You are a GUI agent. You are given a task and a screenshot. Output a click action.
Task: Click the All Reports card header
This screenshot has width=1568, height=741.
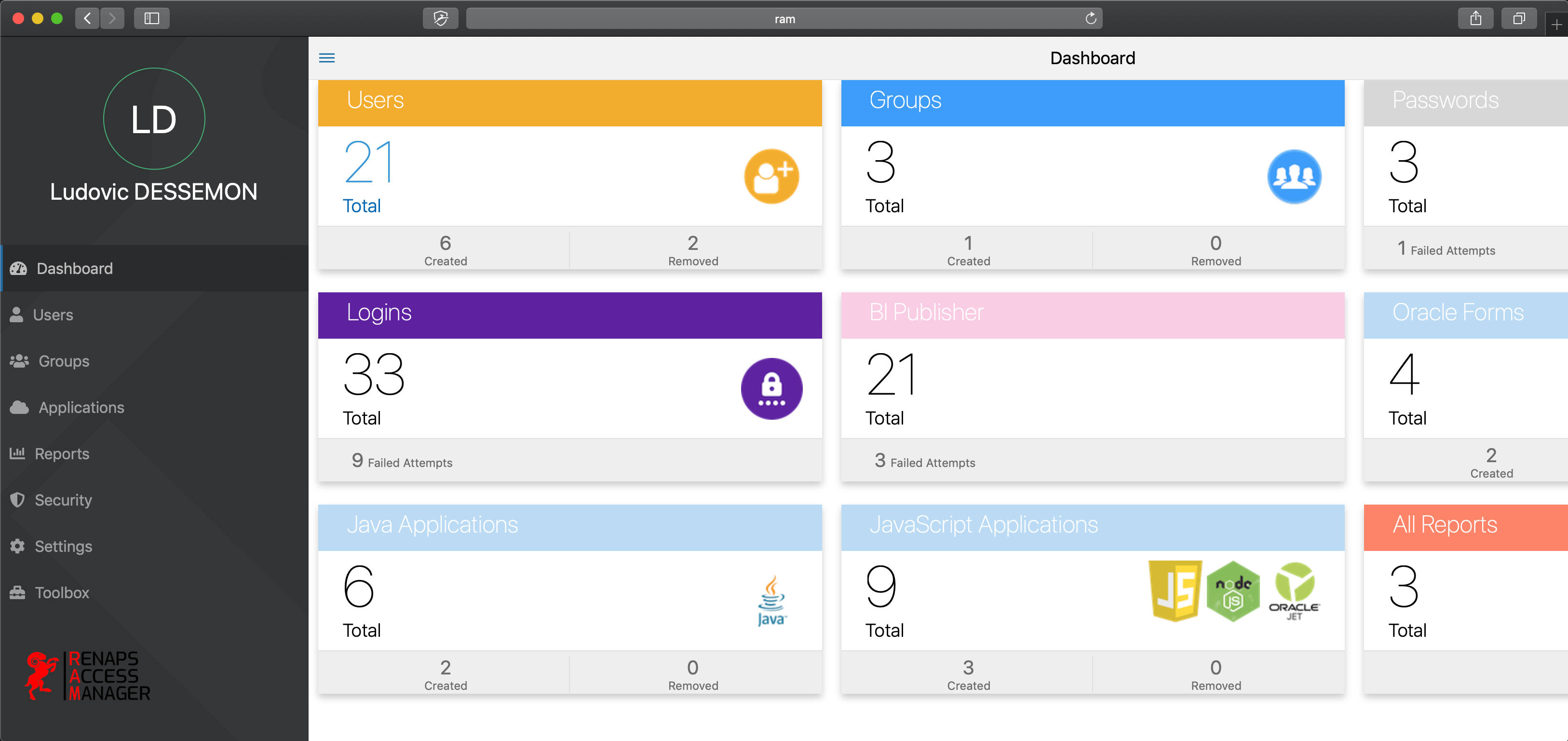(x=1466, y=527)
